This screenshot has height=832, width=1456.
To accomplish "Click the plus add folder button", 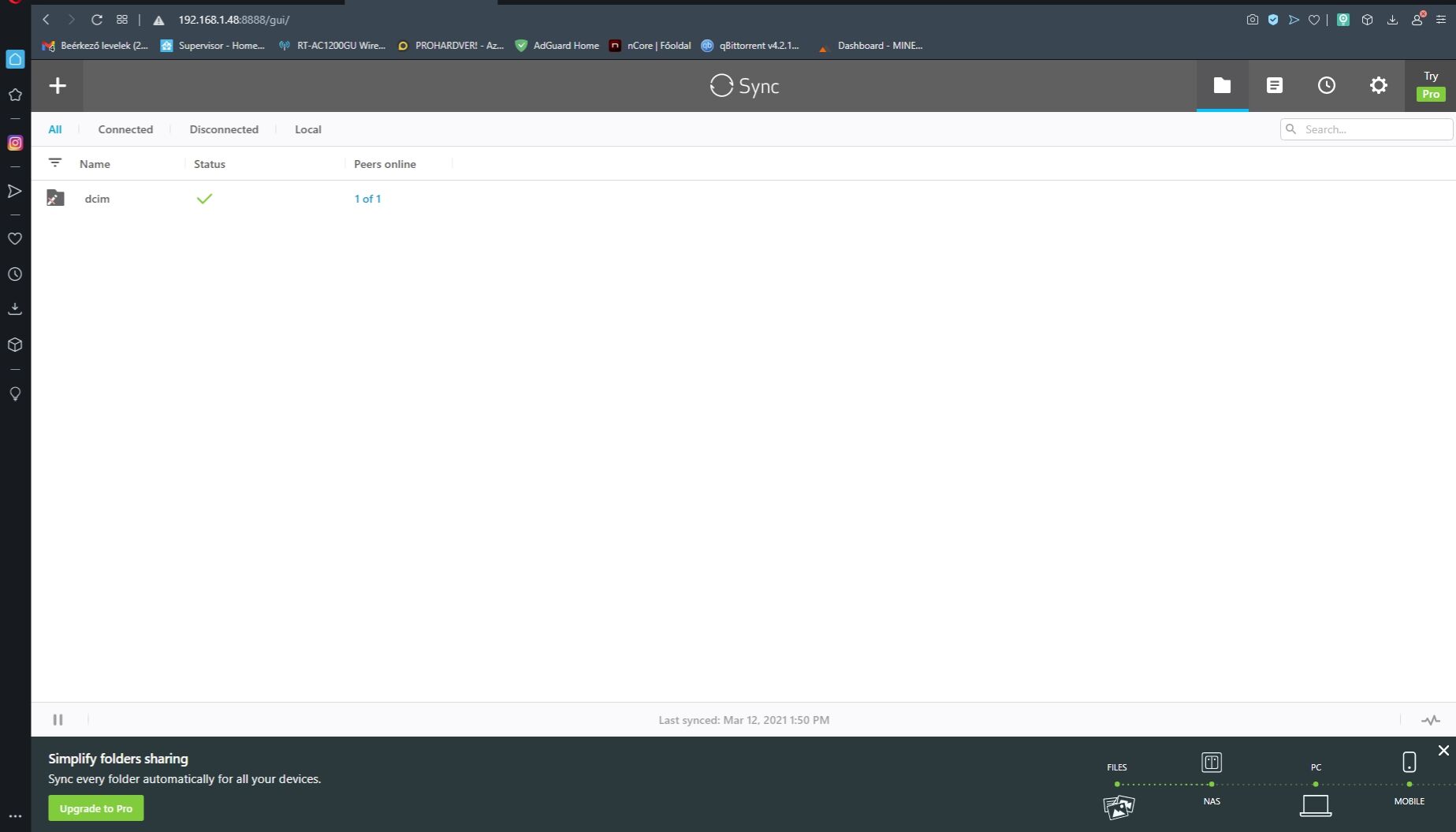I will 58,86.
